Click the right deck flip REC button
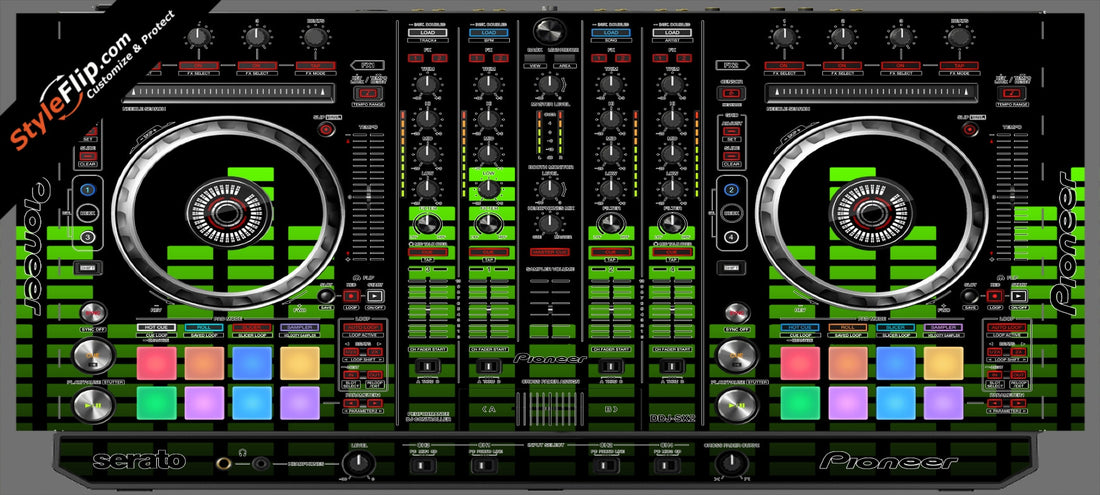Viewport: 1100px width, 495px height. click(993, 295)
